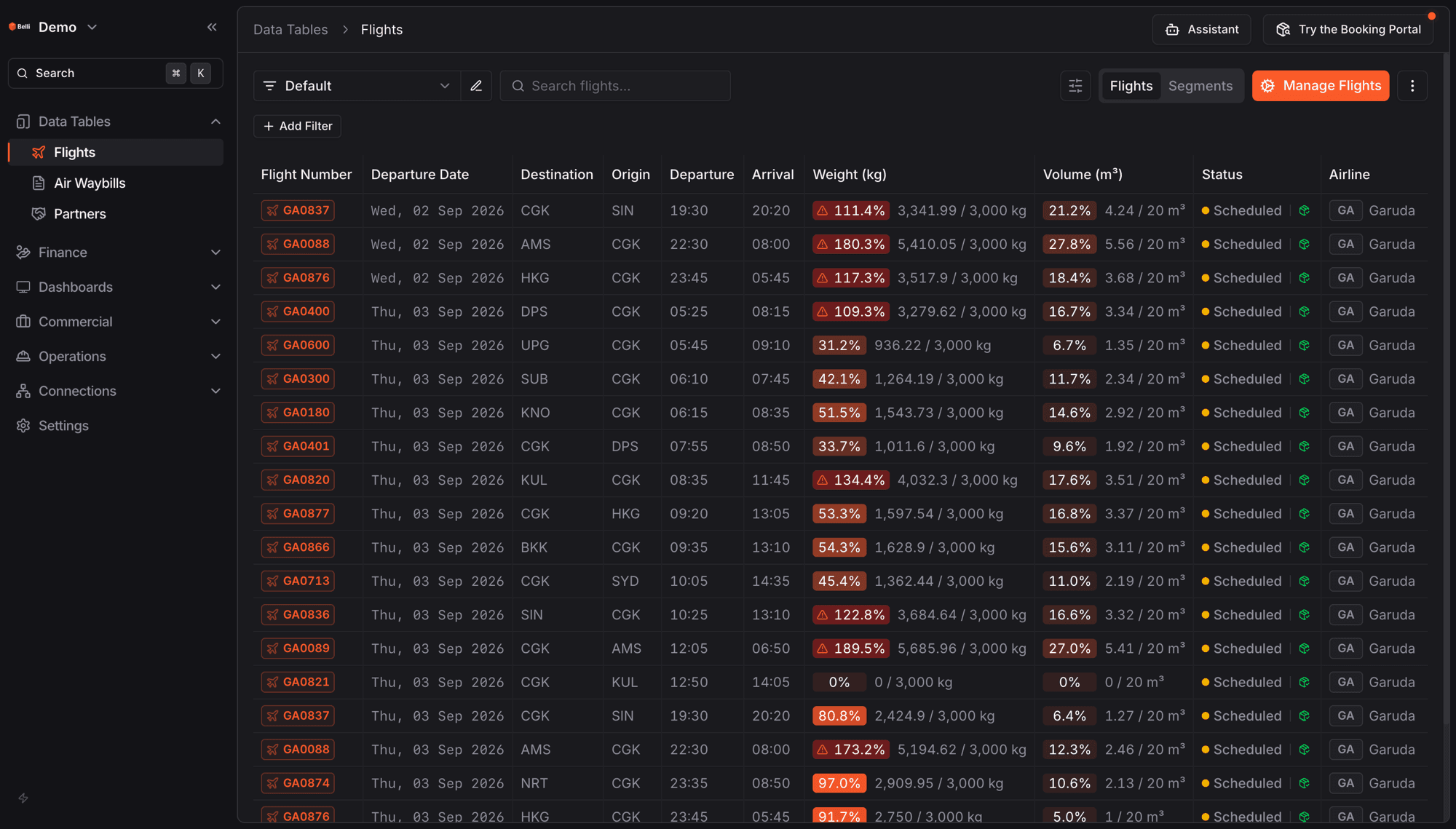This screenshot has width=1456, height=829.
Task: Click the Flight Number column header
Action: point(306,175)
